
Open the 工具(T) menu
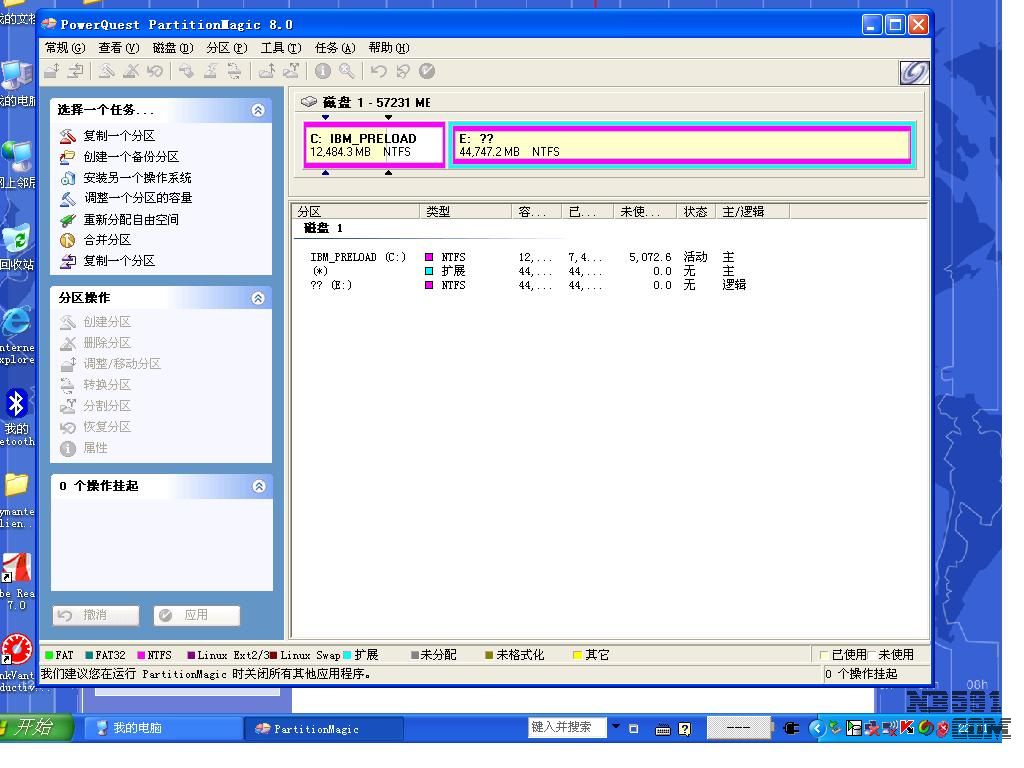click(x=280, y=48)
